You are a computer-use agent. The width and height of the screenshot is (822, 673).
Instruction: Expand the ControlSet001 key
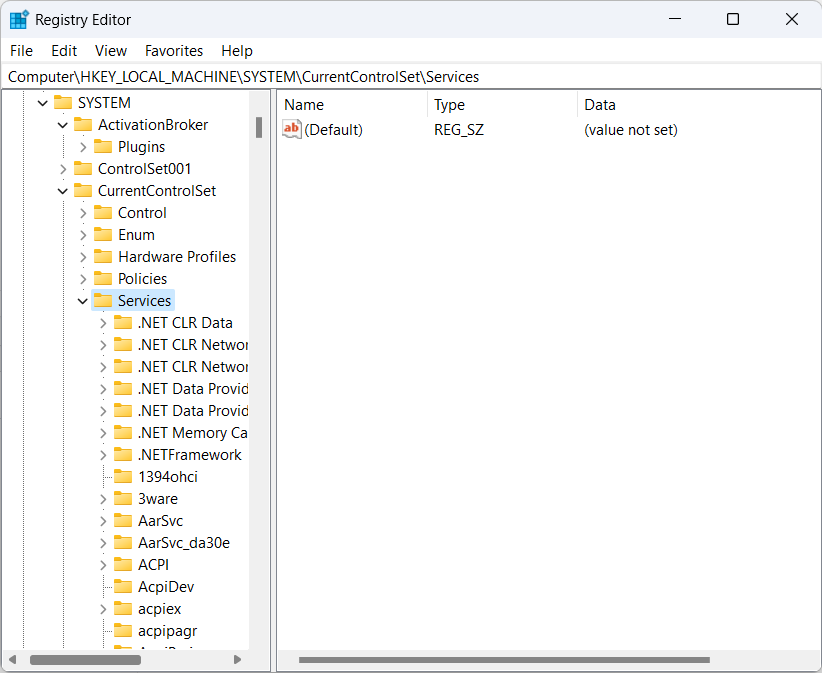63,169
